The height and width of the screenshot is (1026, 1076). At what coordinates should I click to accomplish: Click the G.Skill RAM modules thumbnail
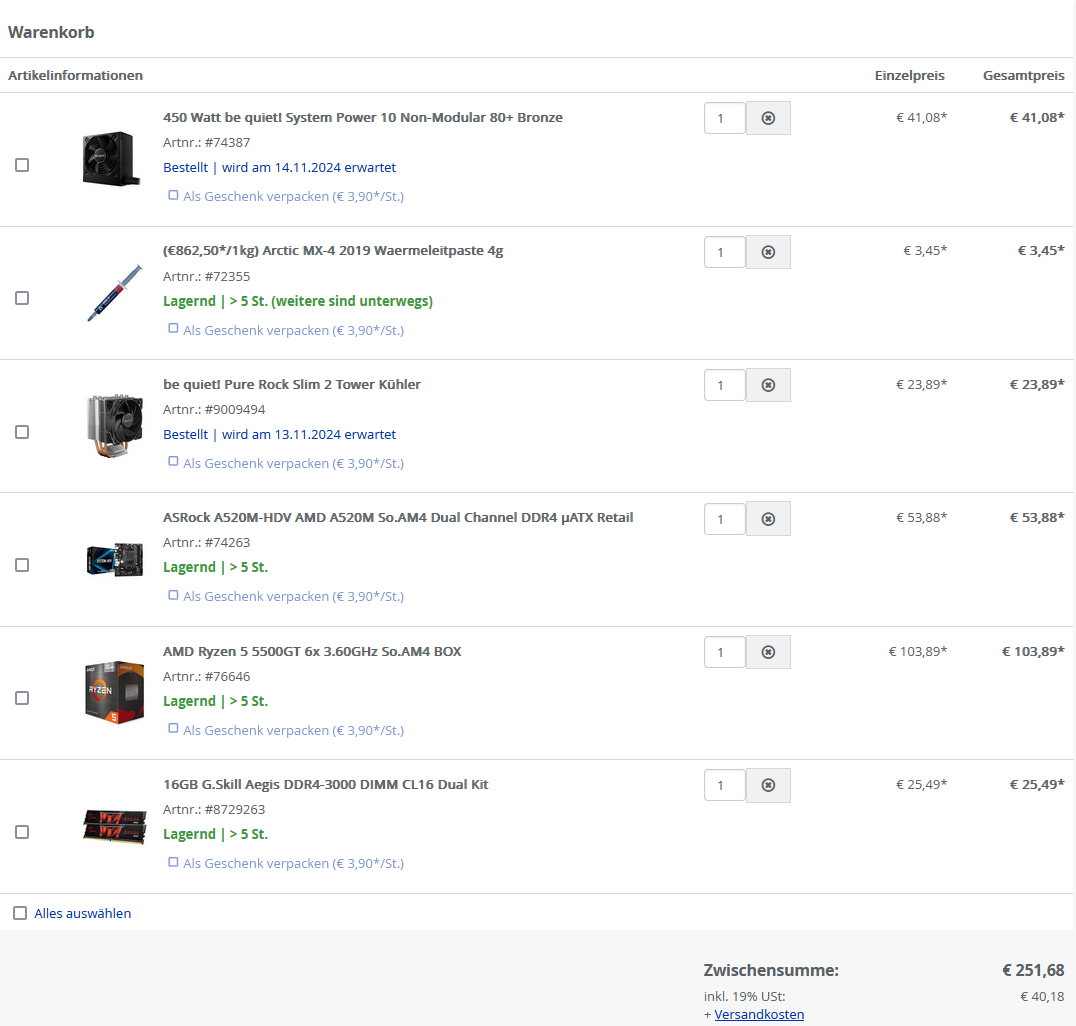115,826
